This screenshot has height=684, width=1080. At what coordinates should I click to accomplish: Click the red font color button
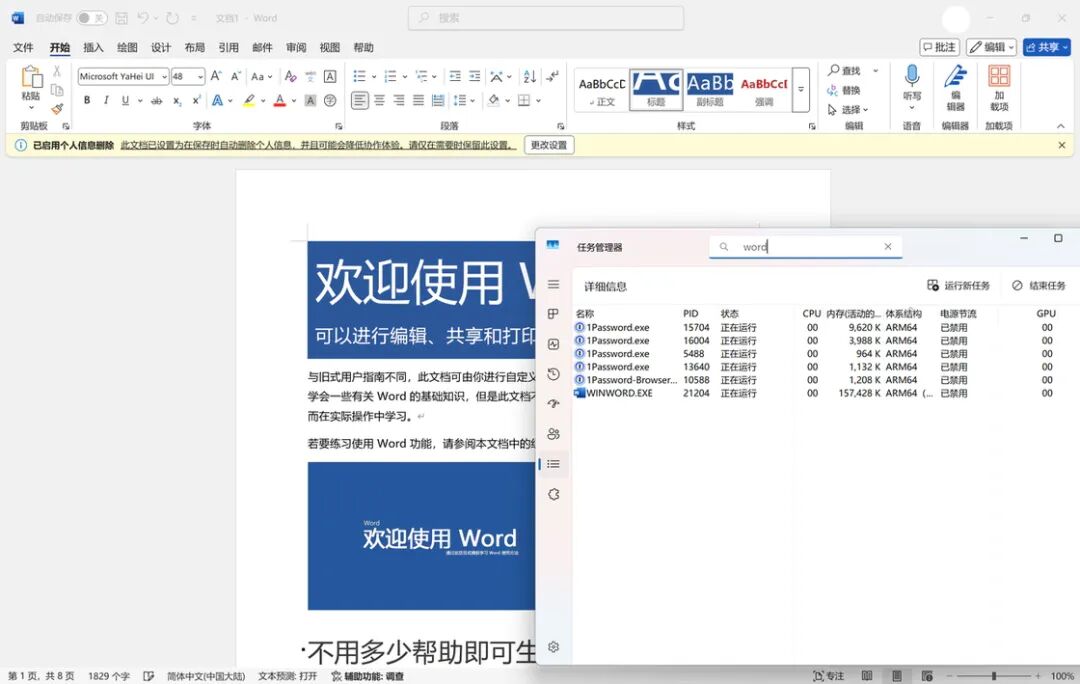pyautogui.click(x=280, y=101)
